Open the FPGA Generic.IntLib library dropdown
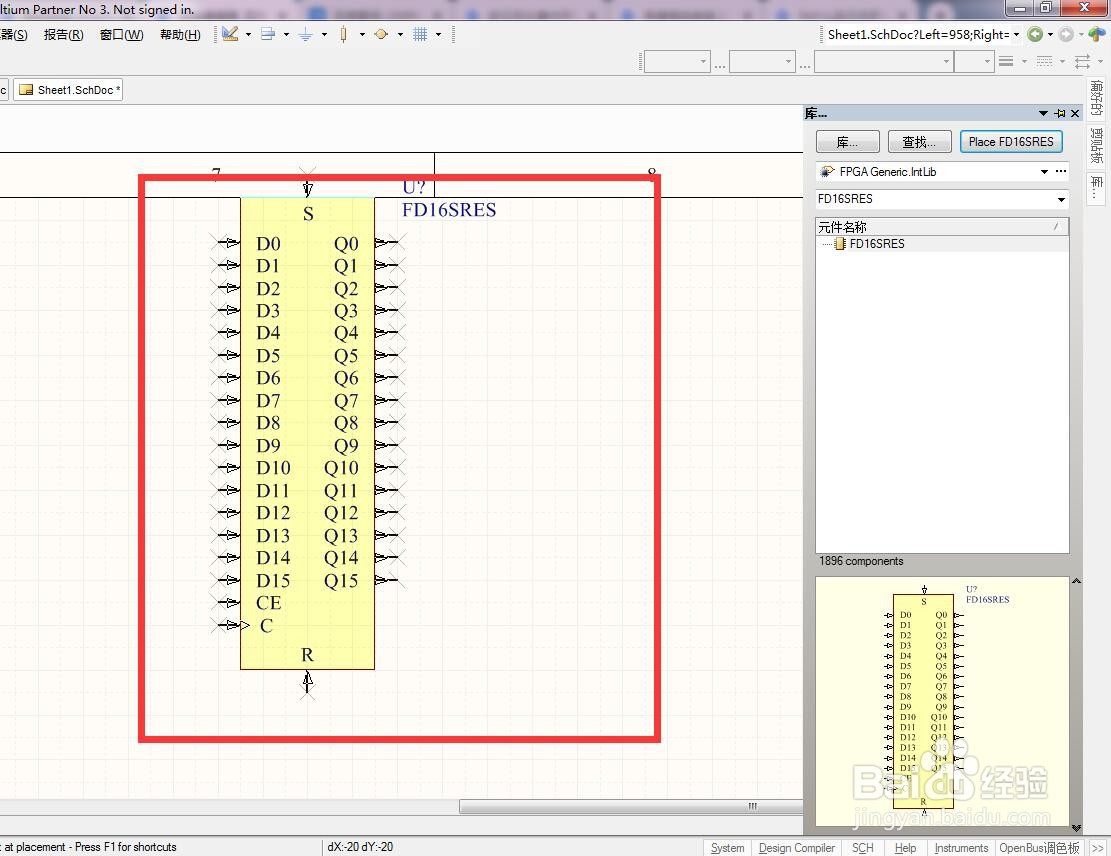Viewport: 1111px width, 856px height. click(x=1044, y=171)
